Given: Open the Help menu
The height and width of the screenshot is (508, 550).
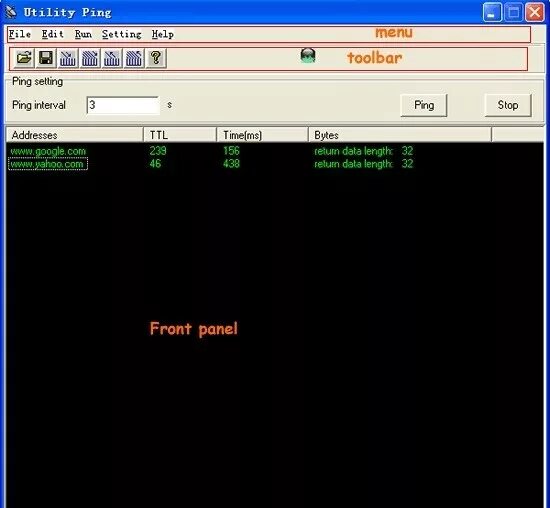Looking at the screenshot, I should pos(163,34).
